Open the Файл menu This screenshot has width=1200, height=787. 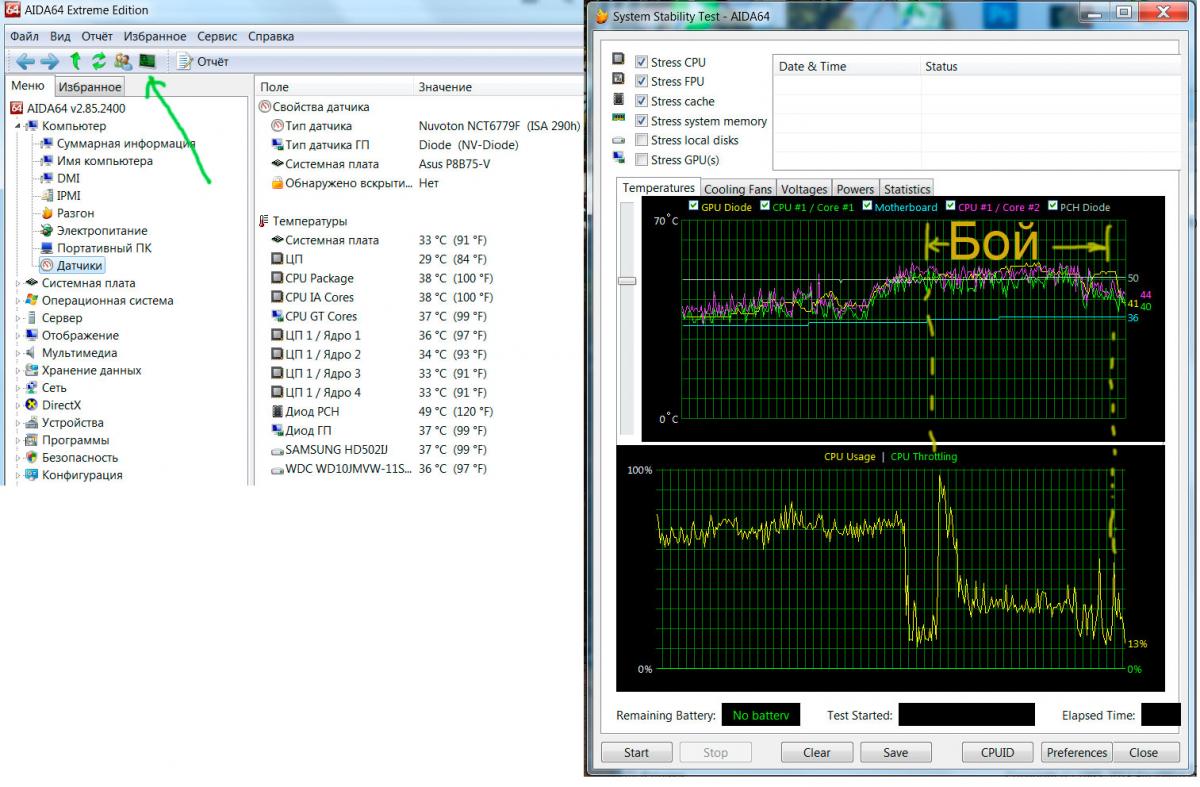point(24,36)
